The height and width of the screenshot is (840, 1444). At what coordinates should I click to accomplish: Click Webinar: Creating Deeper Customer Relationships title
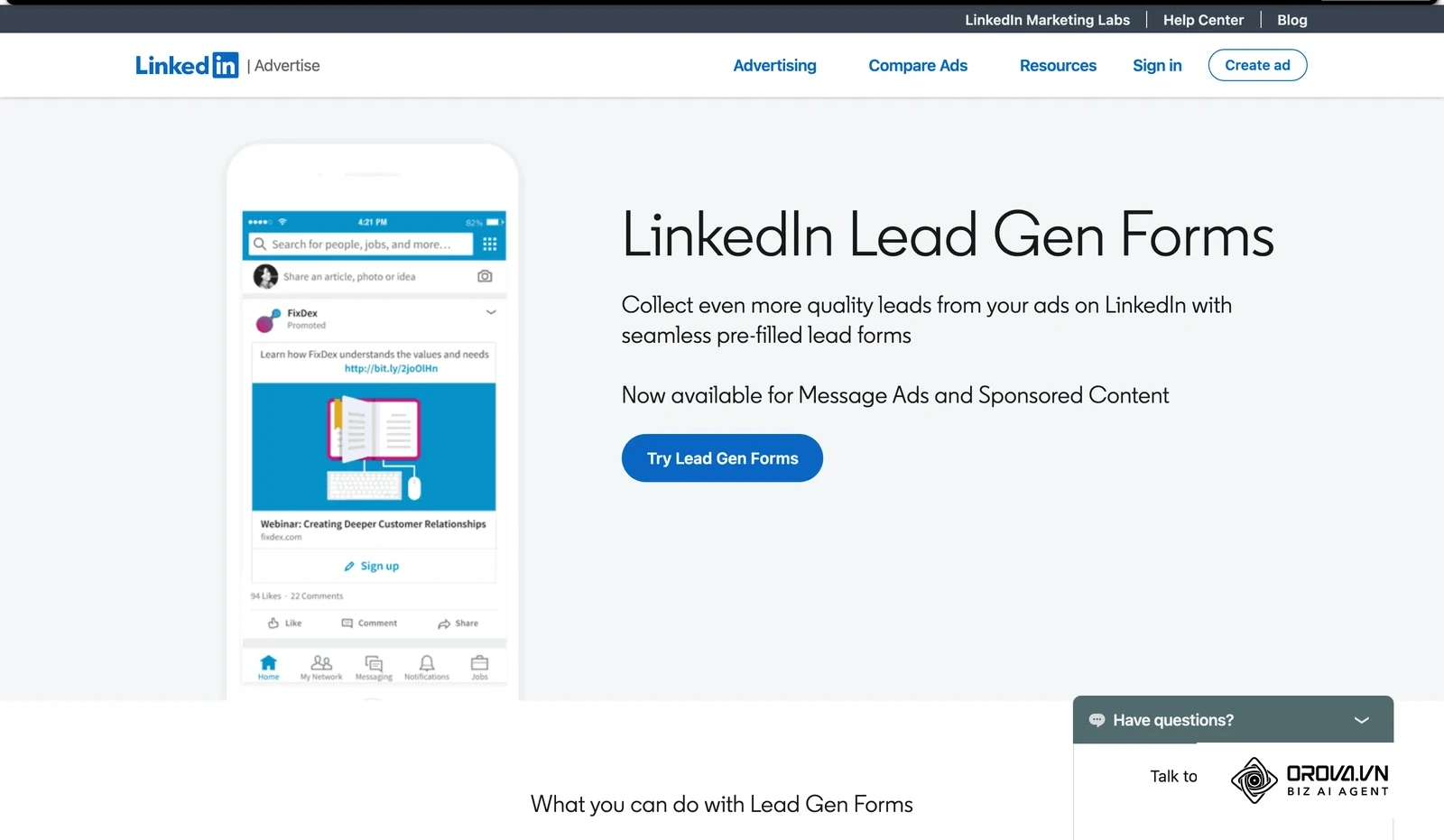[x=373, y=524]
